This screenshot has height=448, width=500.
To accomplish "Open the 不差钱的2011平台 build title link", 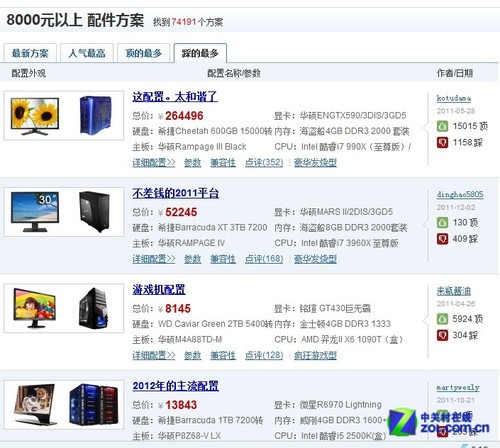I will tap(176, 193).
